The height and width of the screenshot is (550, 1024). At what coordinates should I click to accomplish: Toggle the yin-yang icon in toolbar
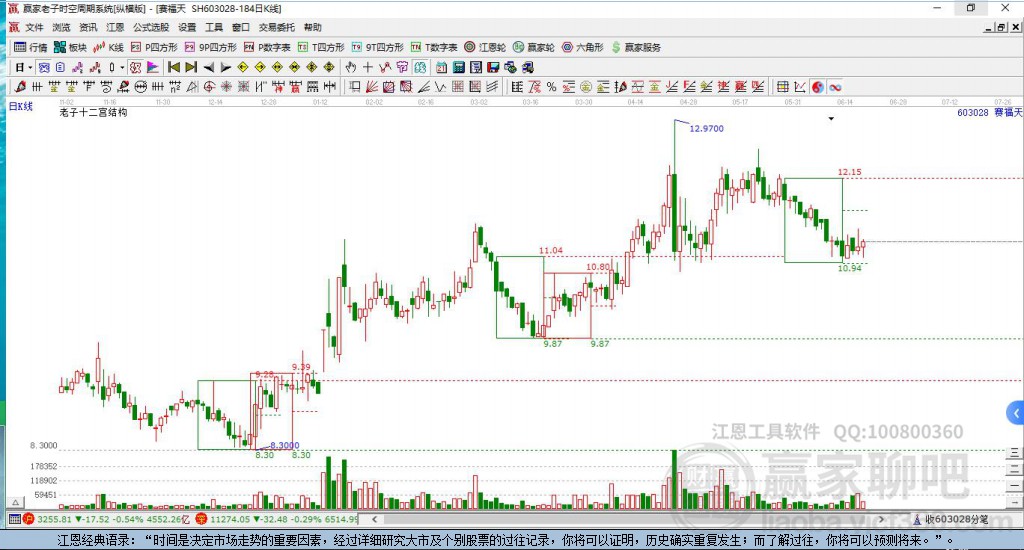point(818,87)
